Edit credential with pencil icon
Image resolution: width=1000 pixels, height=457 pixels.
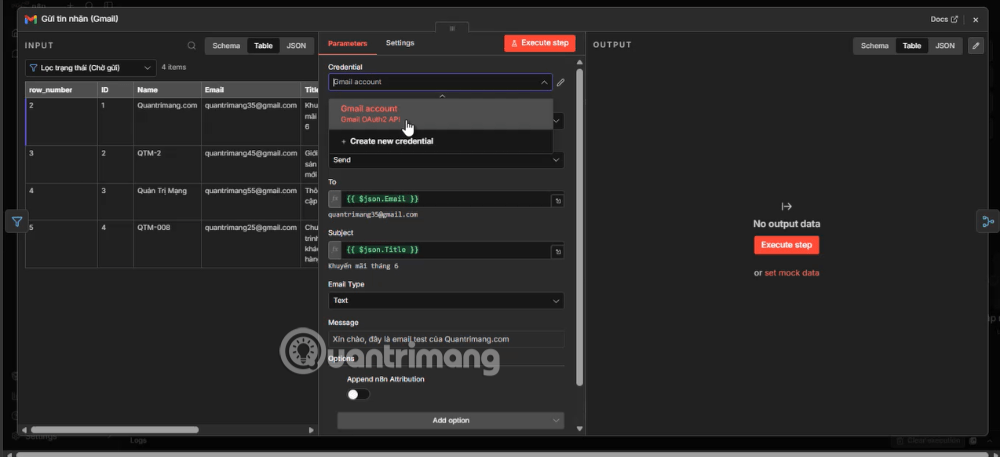[561, 82]
